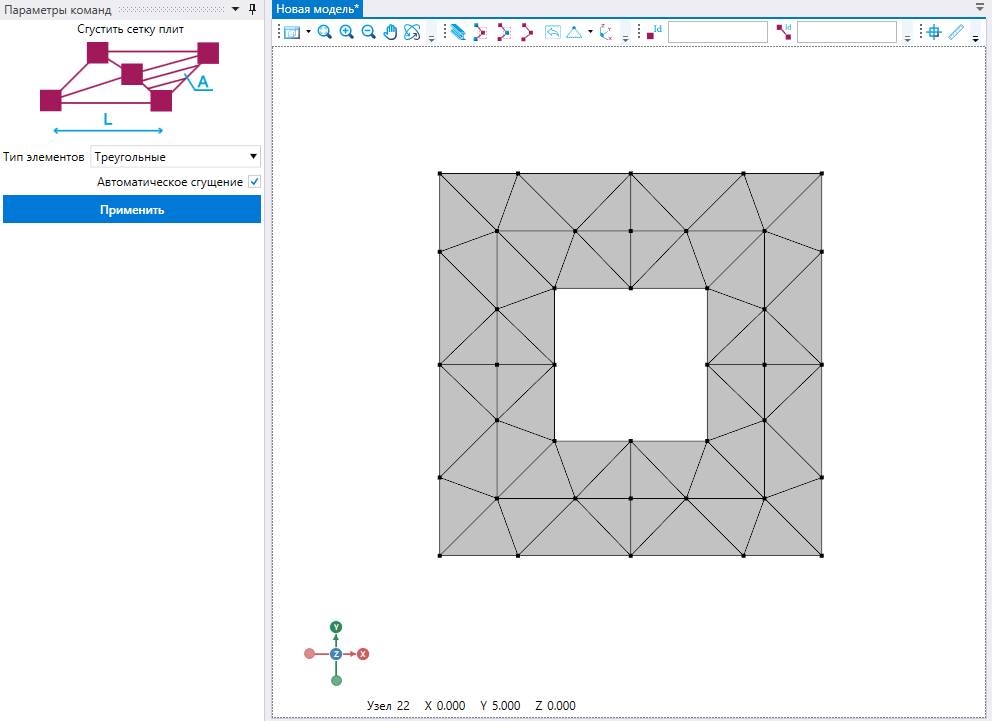992x721 pixels.
Task: Open the rightmost toolbar overflow options
Action: (976, 39)
